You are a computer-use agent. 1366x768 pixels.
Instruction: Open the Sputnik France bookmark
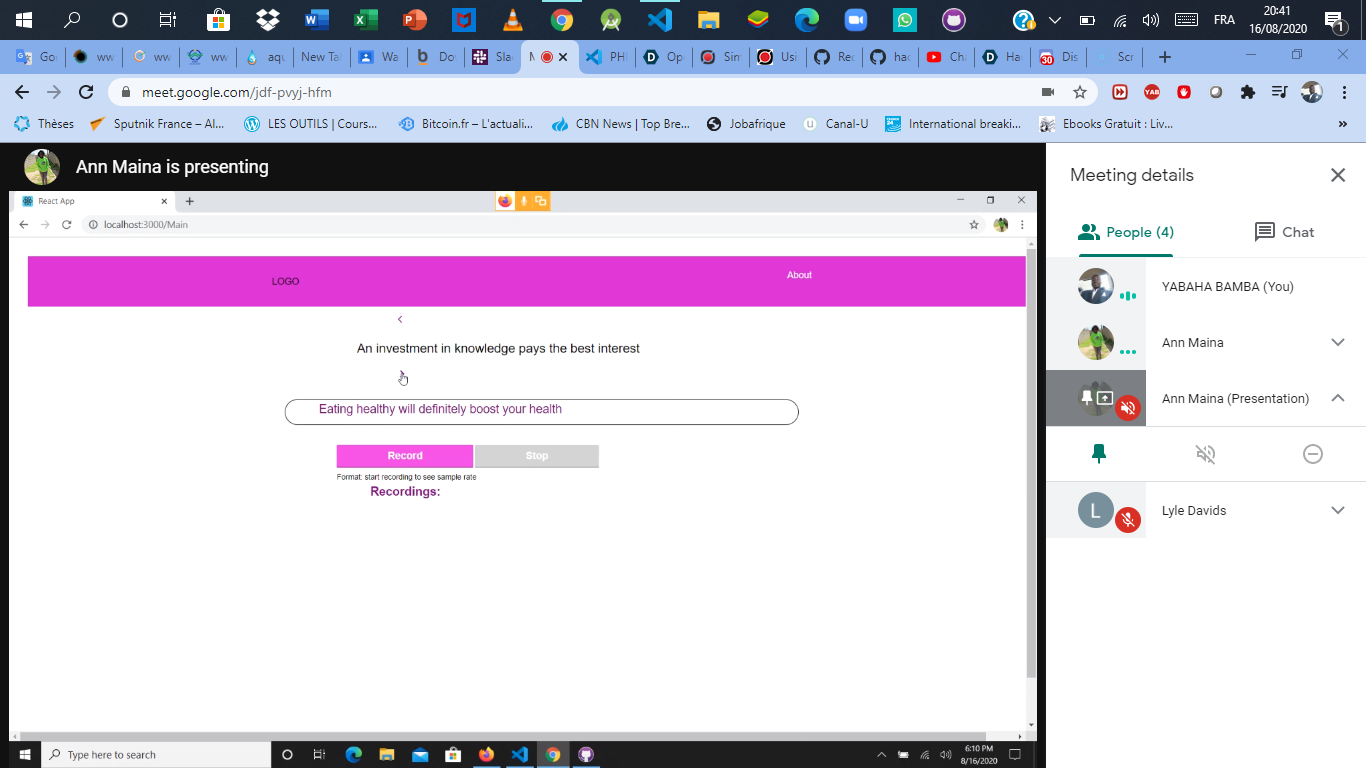tap(157, 124)
